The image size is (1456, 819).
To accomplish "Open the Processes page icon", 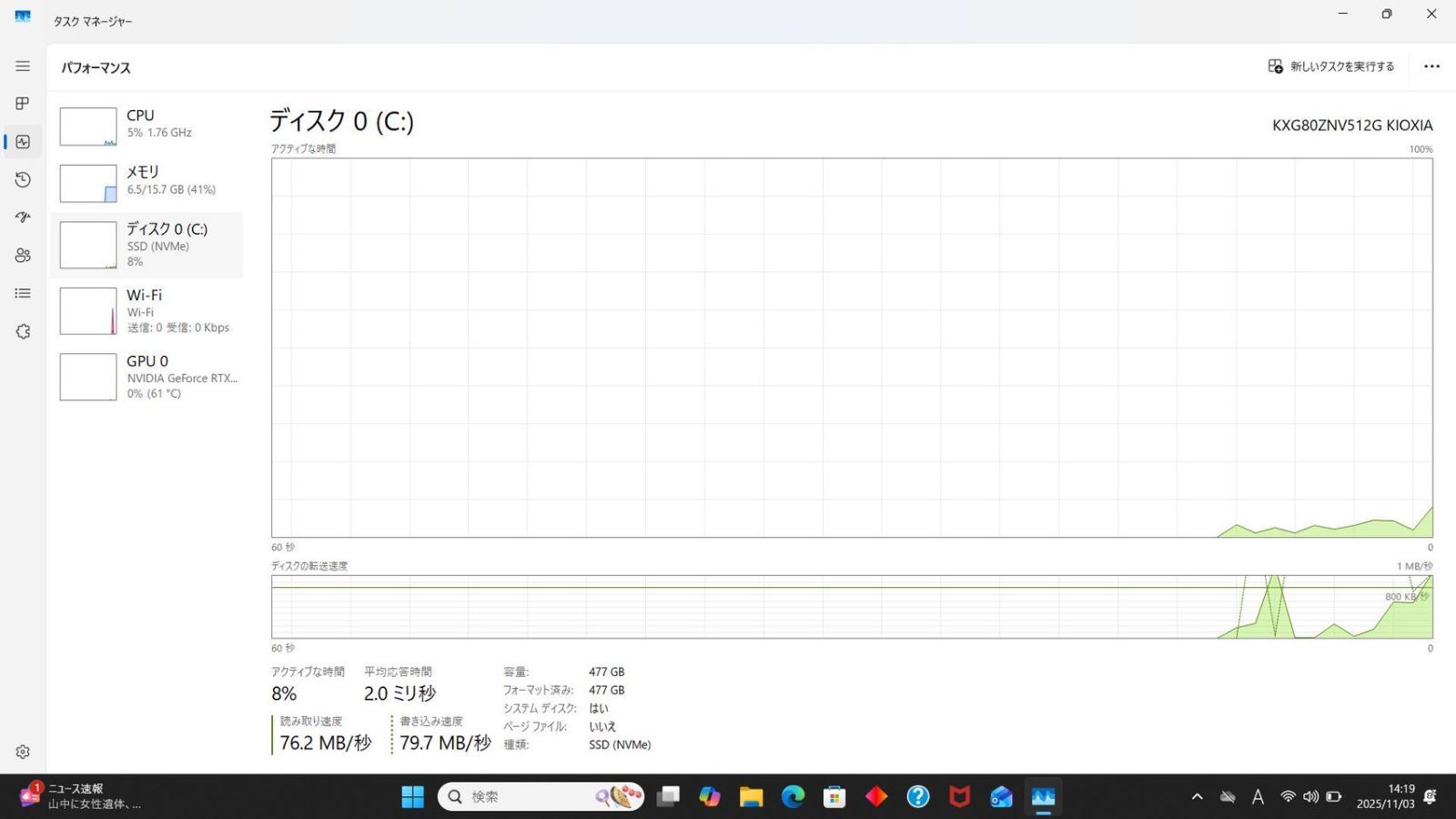I will point(23,104).
